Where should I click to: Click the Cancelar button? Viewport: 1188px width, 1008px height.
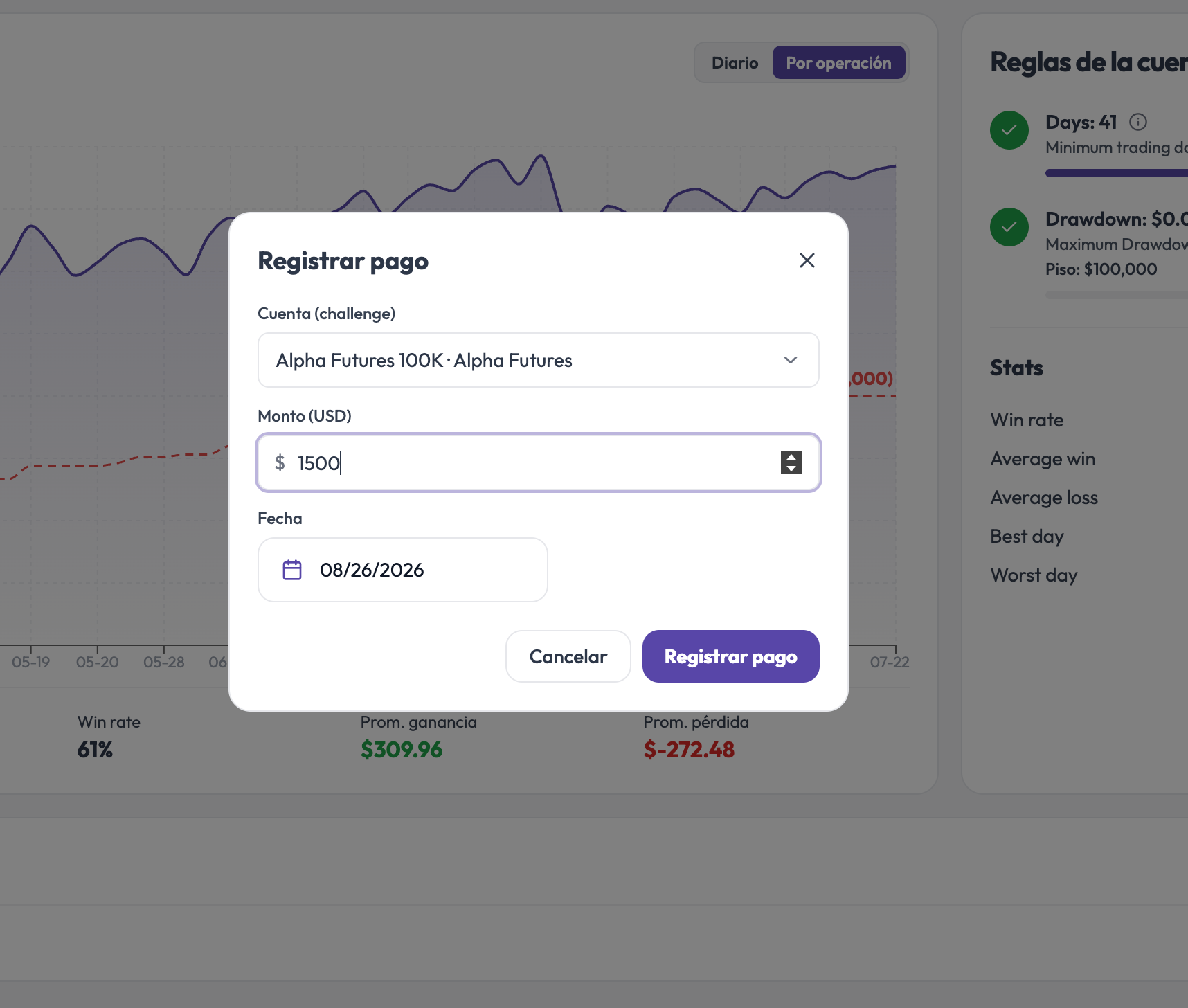coord(568,656)
